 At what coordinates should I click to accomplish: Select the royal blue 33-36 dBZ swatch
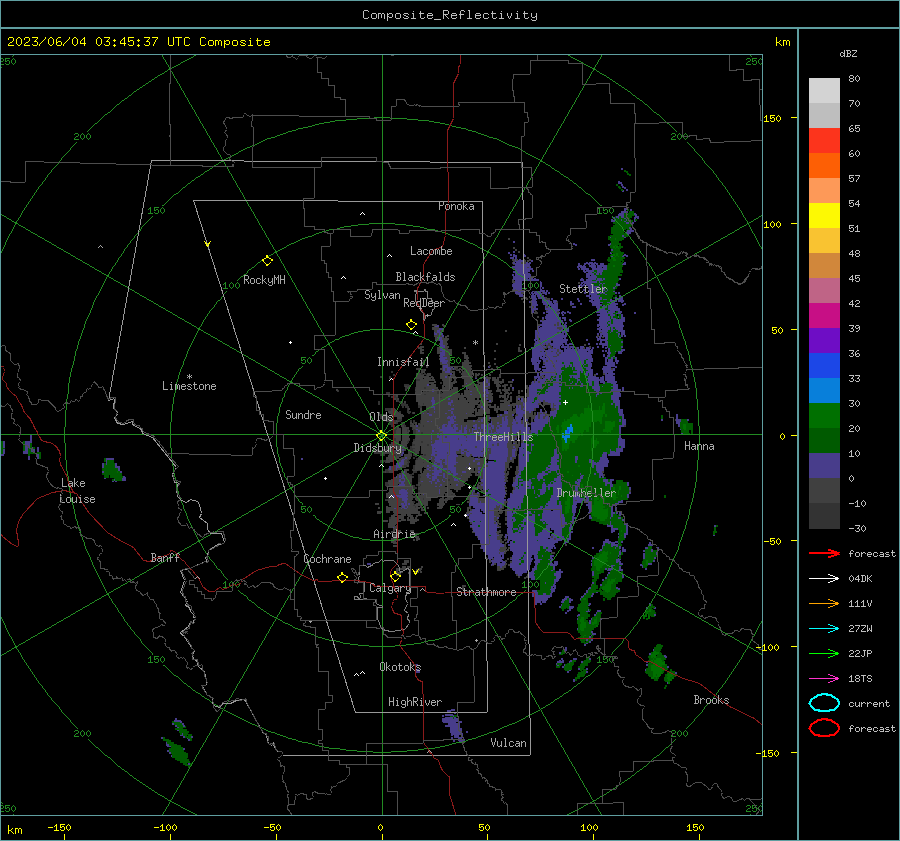(824, 366)
